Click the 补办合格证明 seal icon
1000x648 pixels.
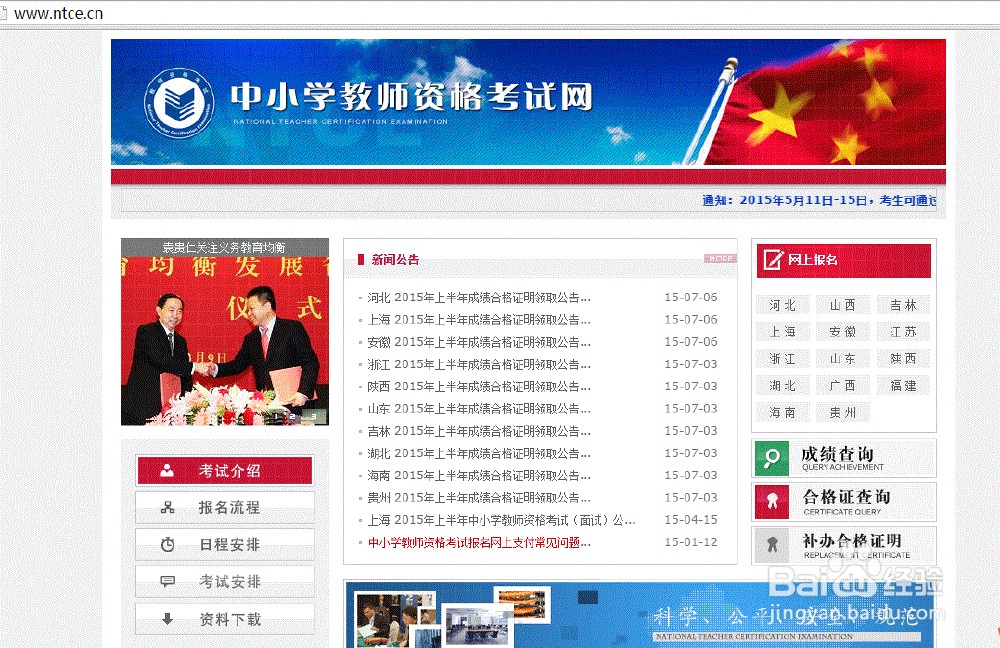770,545
